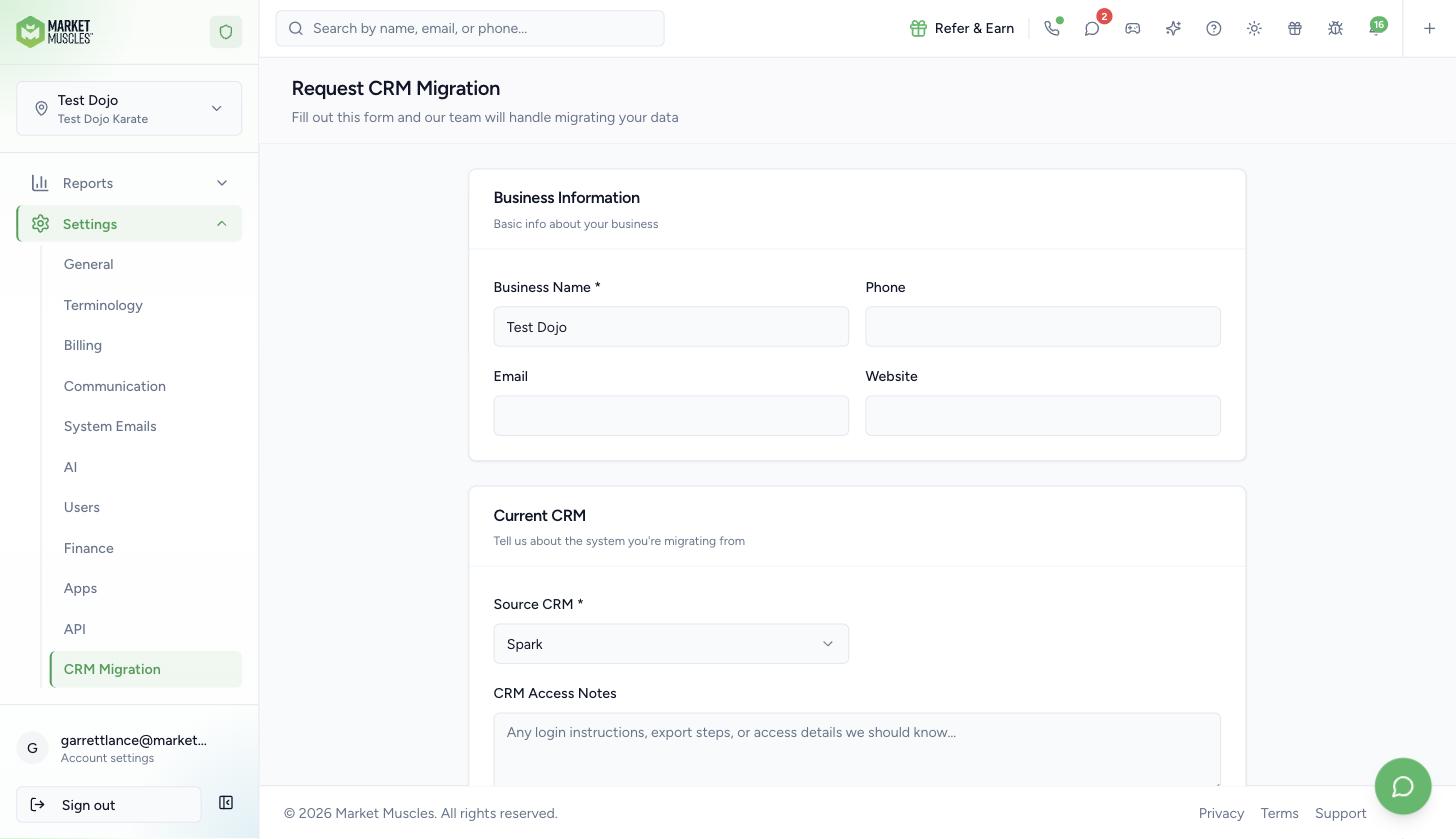Click the green shield icon in sidebar header
Image resolution: width=1456 pixels, height=839 pixels.
pos(226,32)
